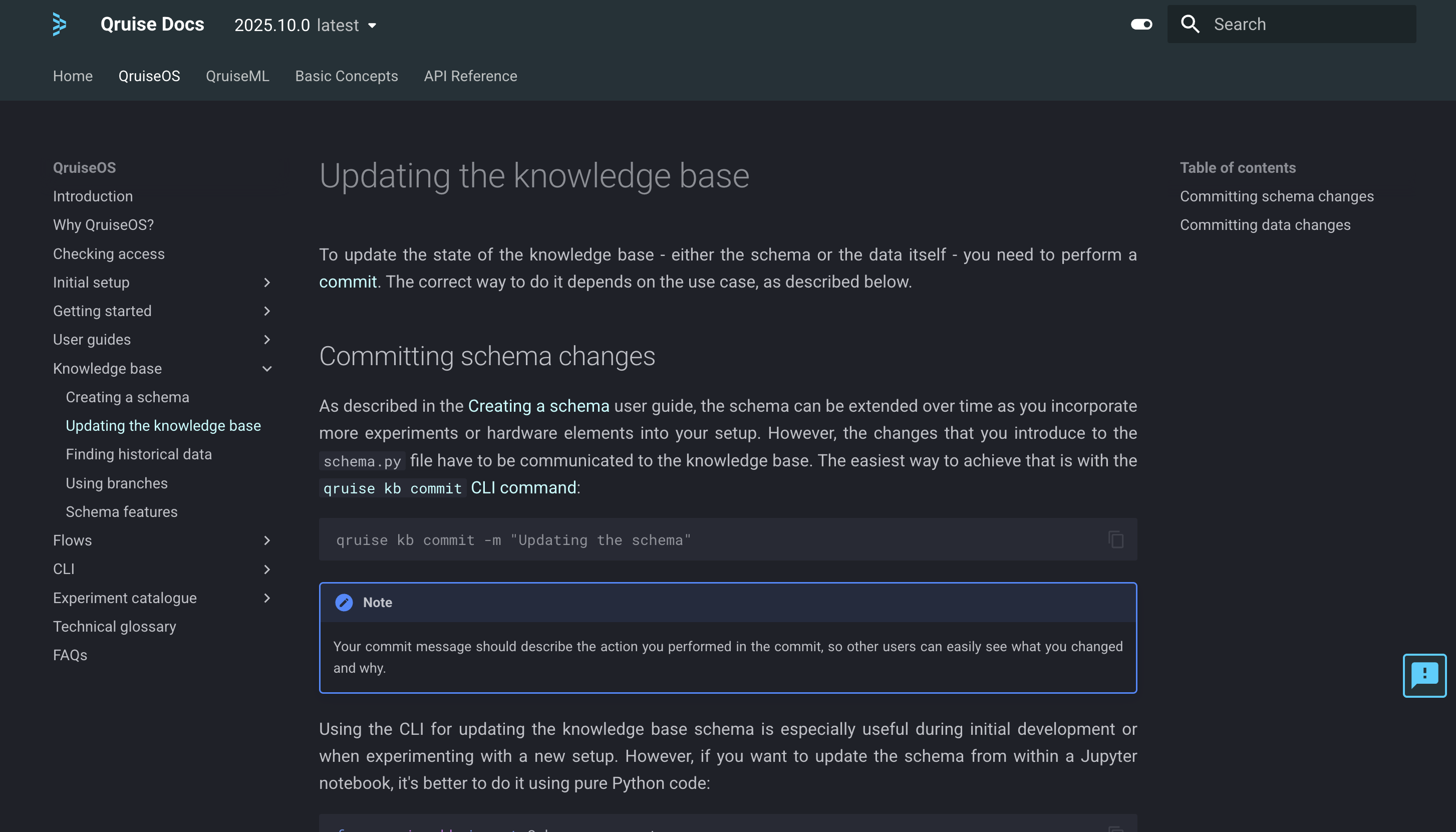Jump to Committing data changes section

coord(1265,224)
